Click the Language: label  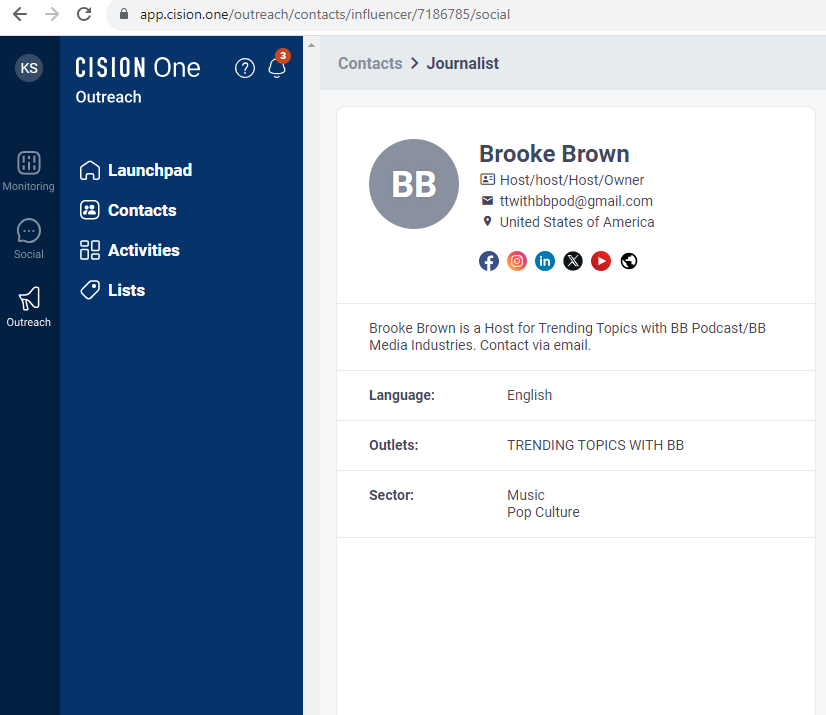(402, 395)
